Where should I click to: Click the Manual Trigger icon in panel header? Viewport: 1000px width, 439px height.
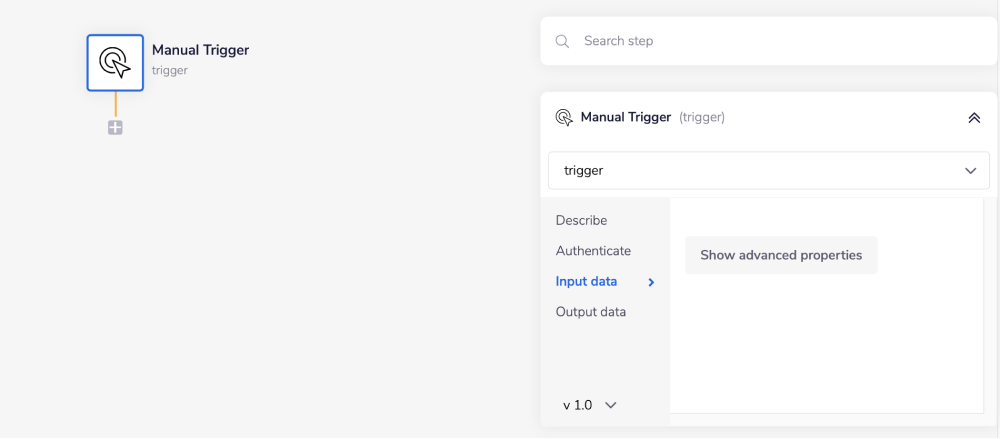coord(564,117)
